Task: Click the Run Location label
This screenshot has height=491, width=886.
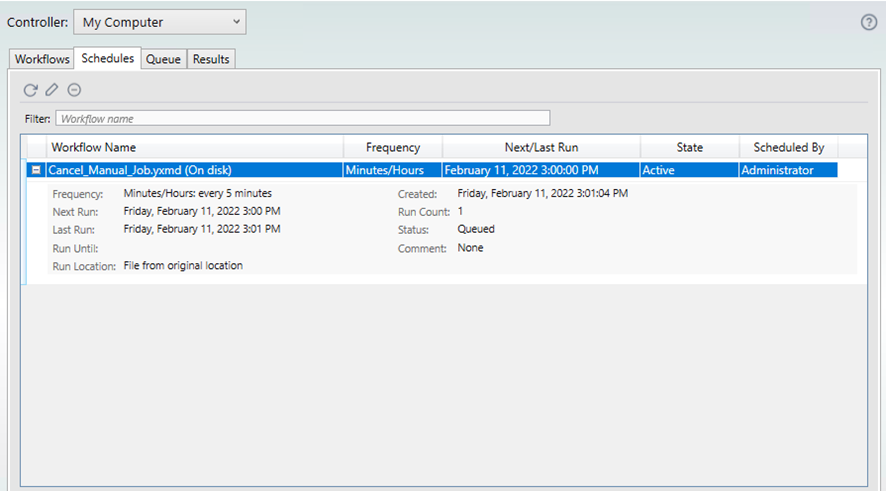Action: (x=84, y=266)
